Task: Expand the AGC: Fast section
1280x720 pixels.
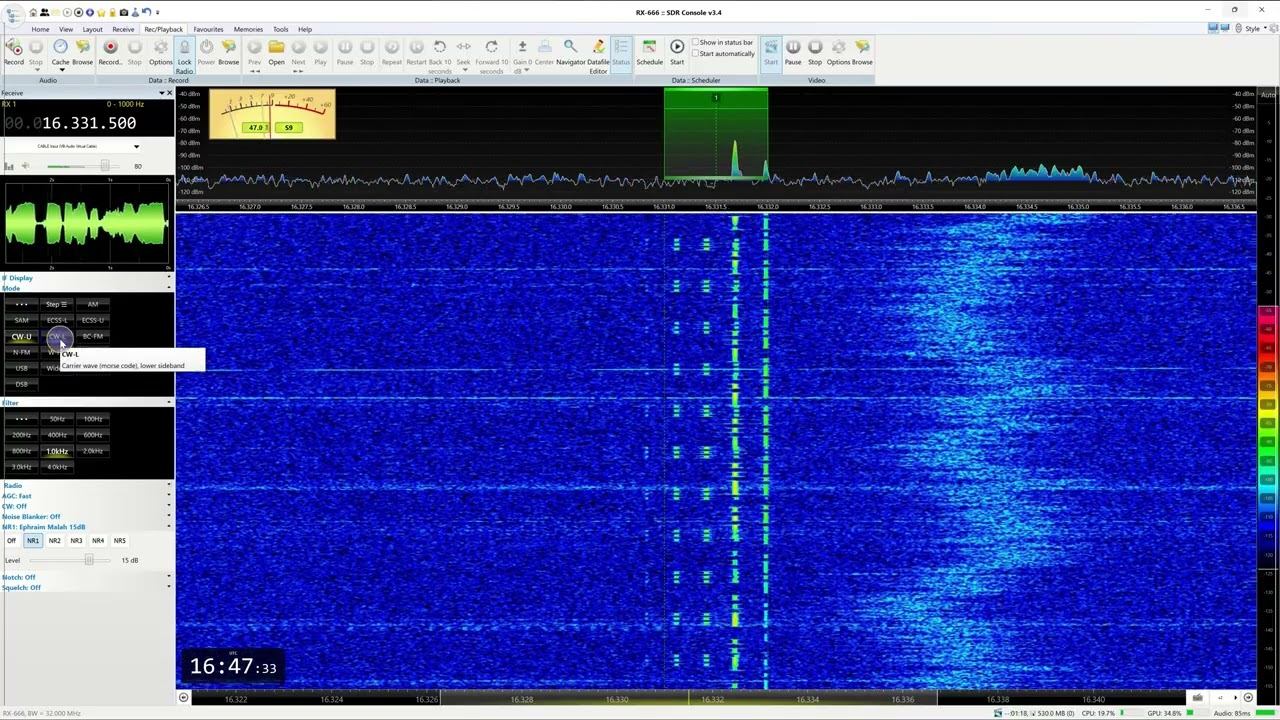Action: (x=85, y=496)
